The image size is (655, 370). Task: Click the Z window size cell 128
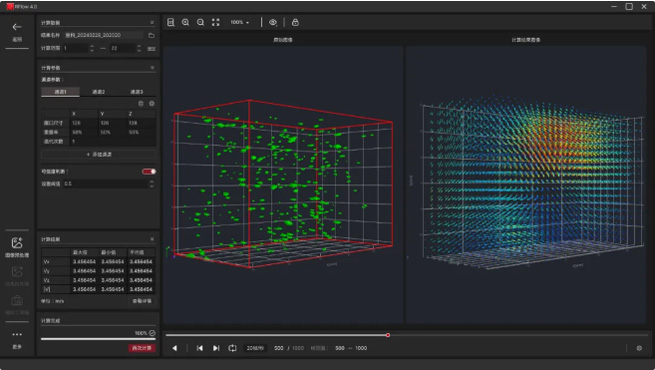[x=141, y=123]
